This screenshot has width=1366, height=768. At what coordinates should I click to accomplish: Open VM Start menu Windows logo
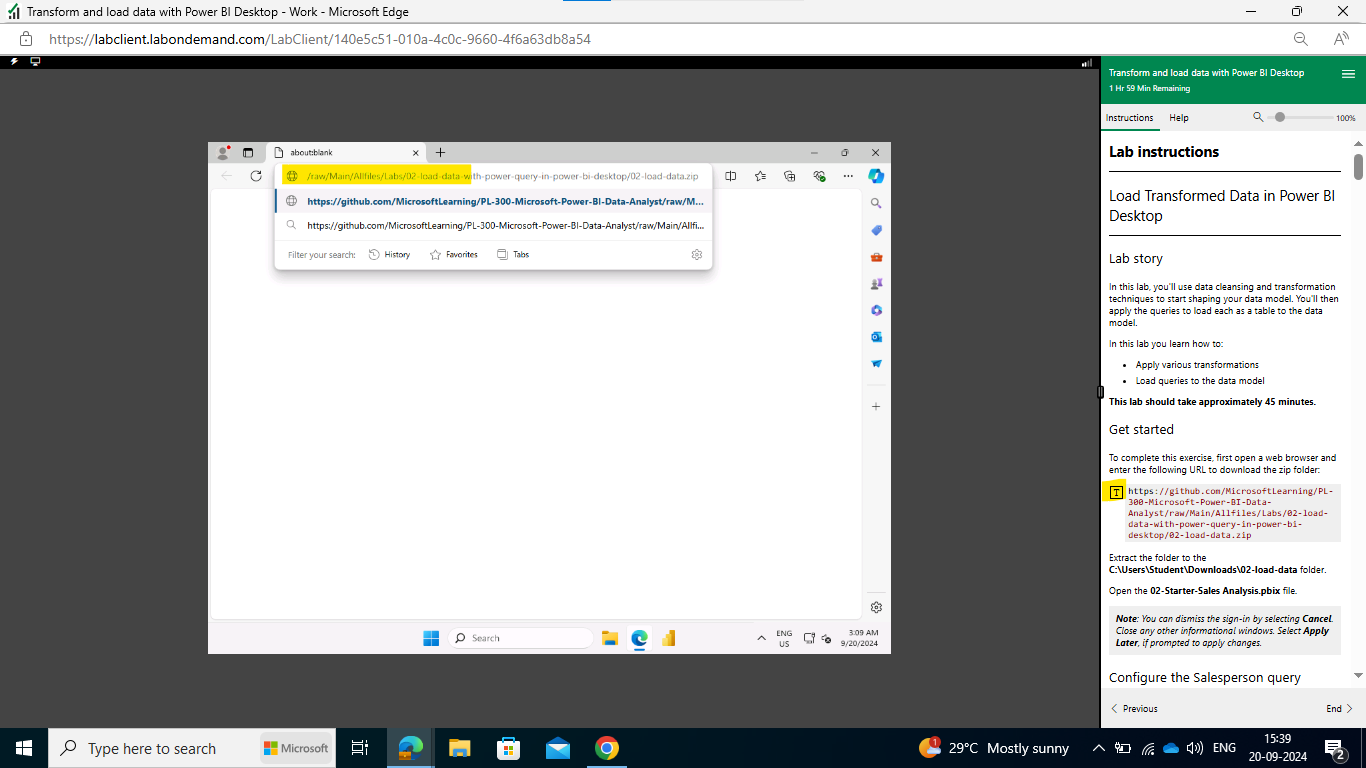point(431,638)
